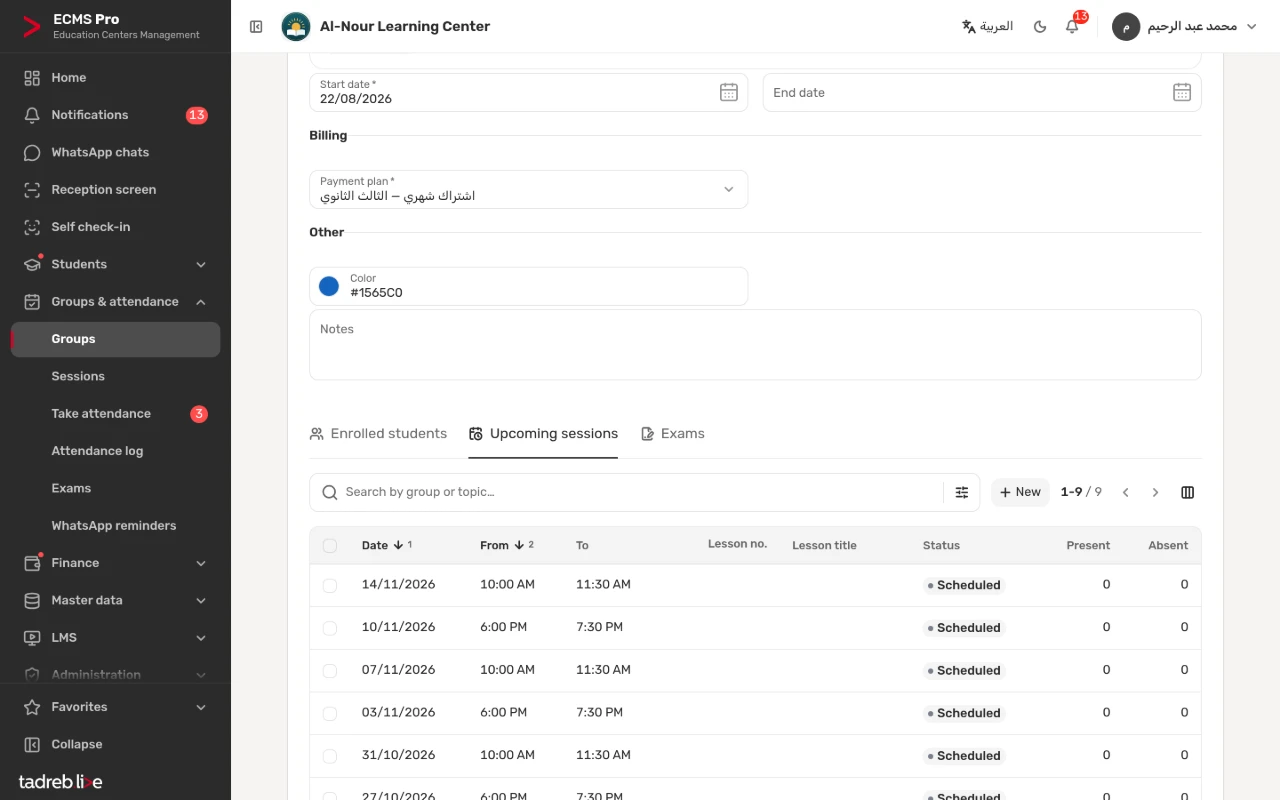Click the Collapse sidebar icon at bottom
The image size is (1280, 800).
coord(32,744)
